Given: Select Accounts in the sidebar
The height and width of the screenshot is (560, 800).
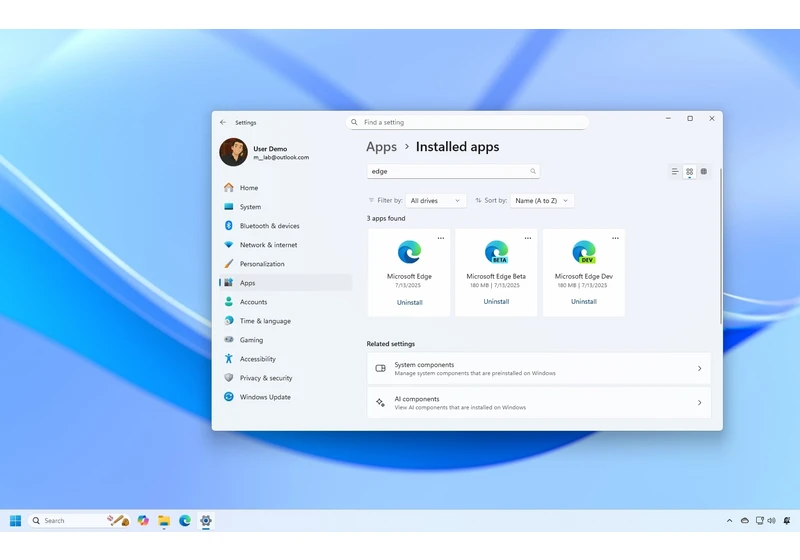Looking at the screenshot, I should 286,301.
